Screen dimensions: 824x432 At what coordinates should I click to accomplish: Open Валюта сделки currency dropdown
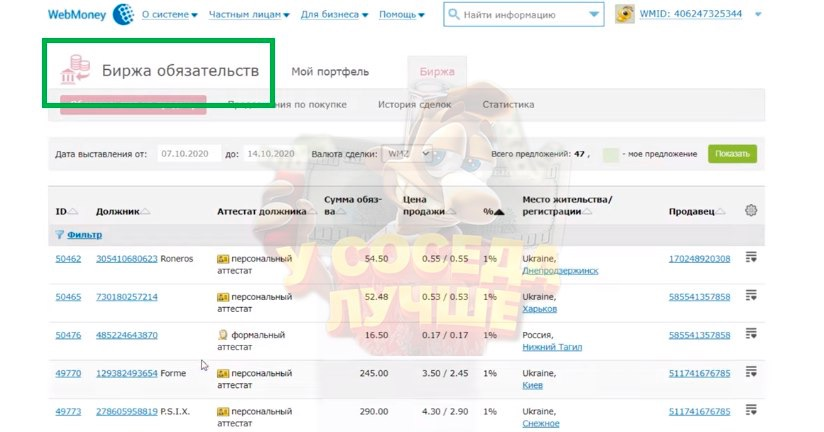tap(407, 154)
